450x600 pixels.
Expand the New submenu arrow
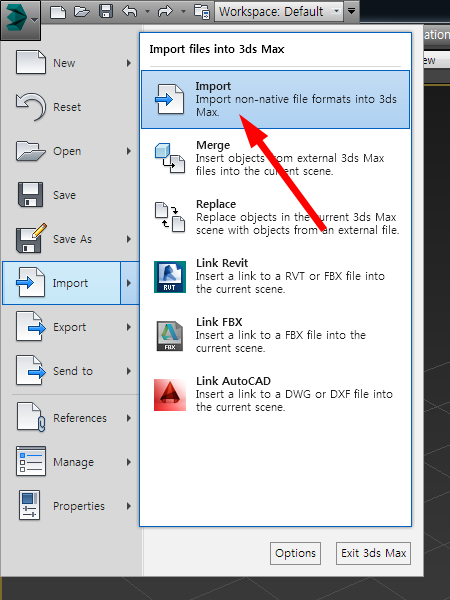[x=129, y=63]
